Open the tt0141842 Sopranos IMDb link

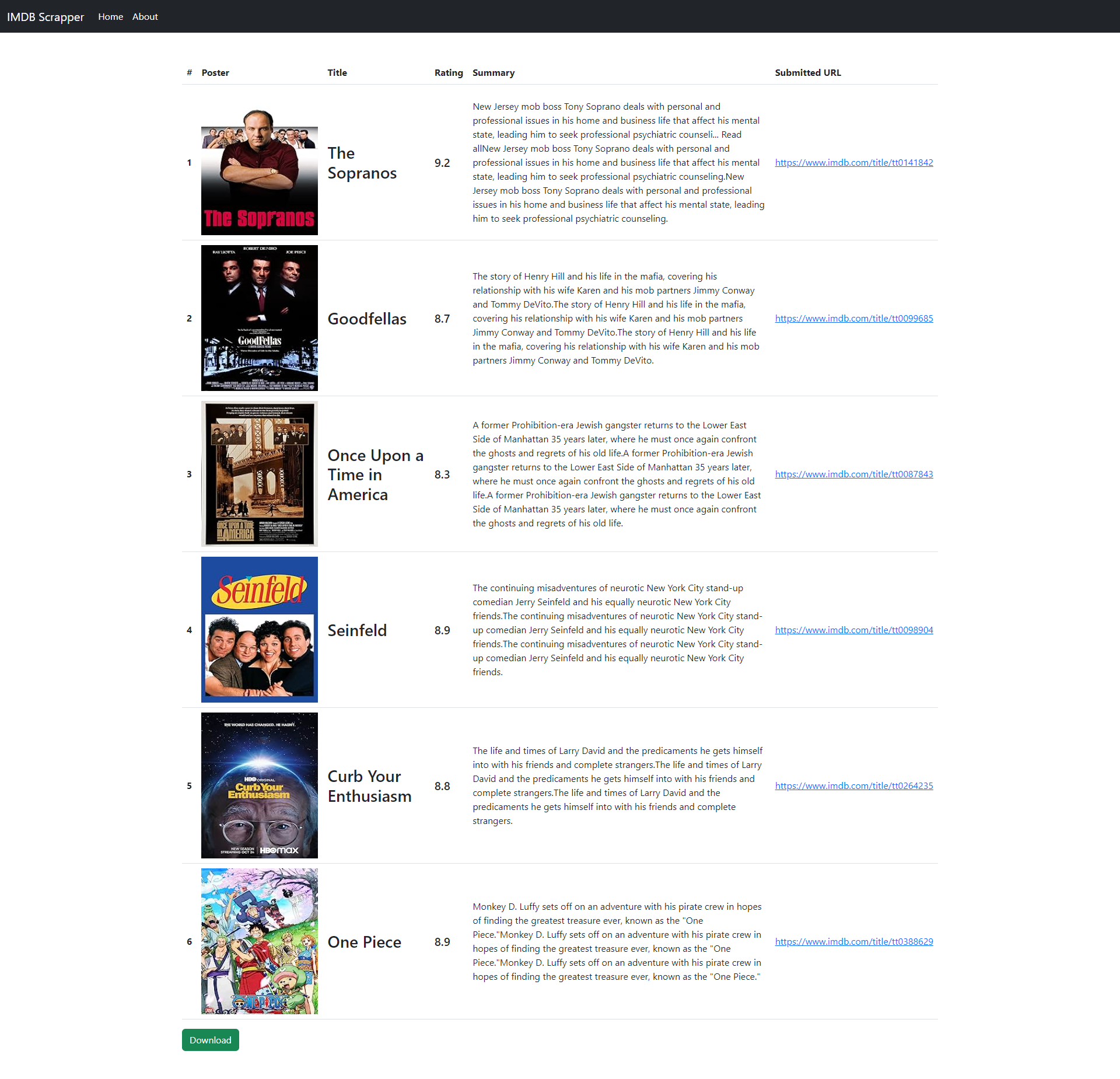point(853,163)
